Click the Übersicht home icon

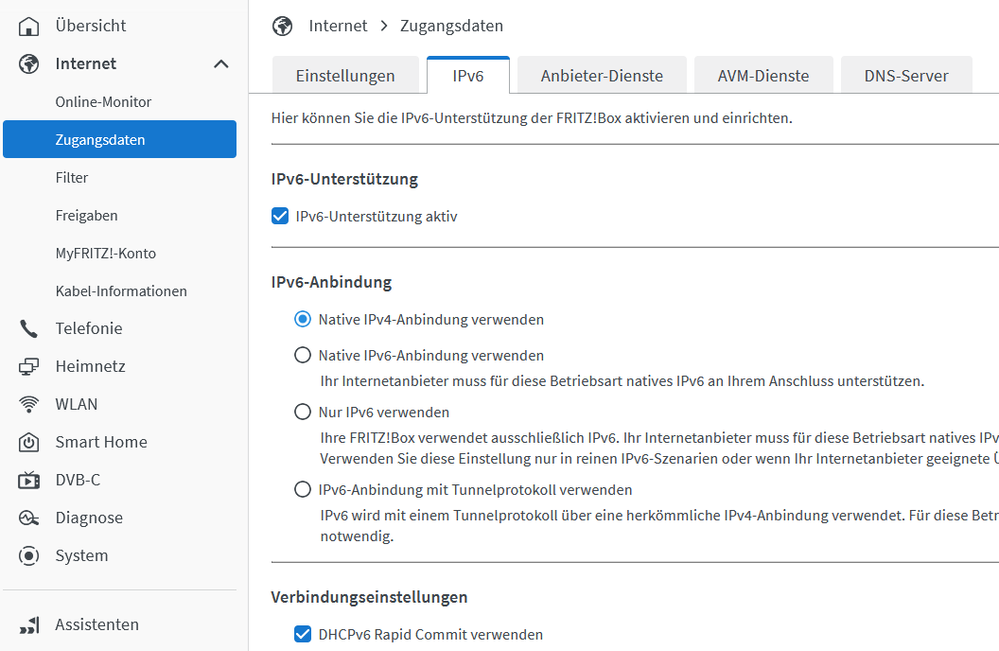(x=29, y=26)
